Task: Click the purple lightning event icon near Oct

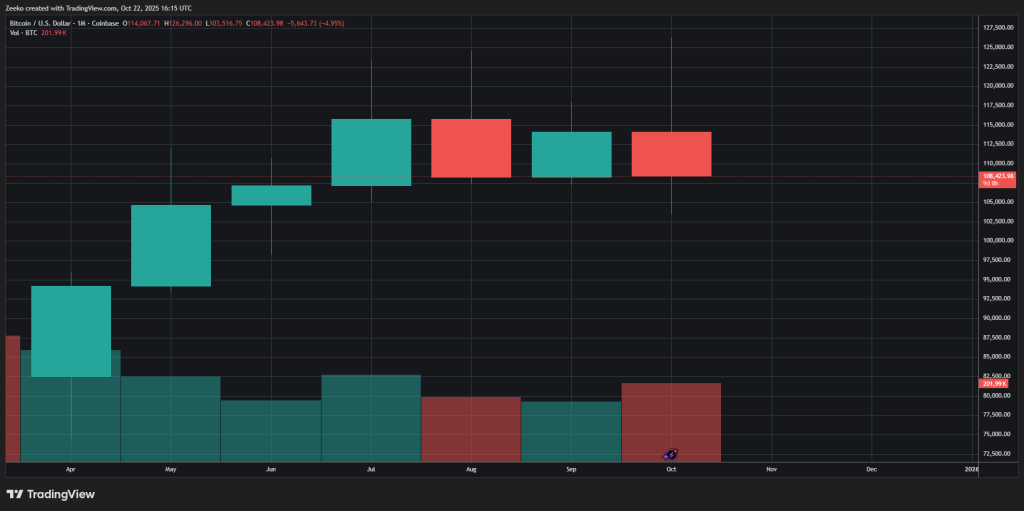Action: (x=671, y=454)
